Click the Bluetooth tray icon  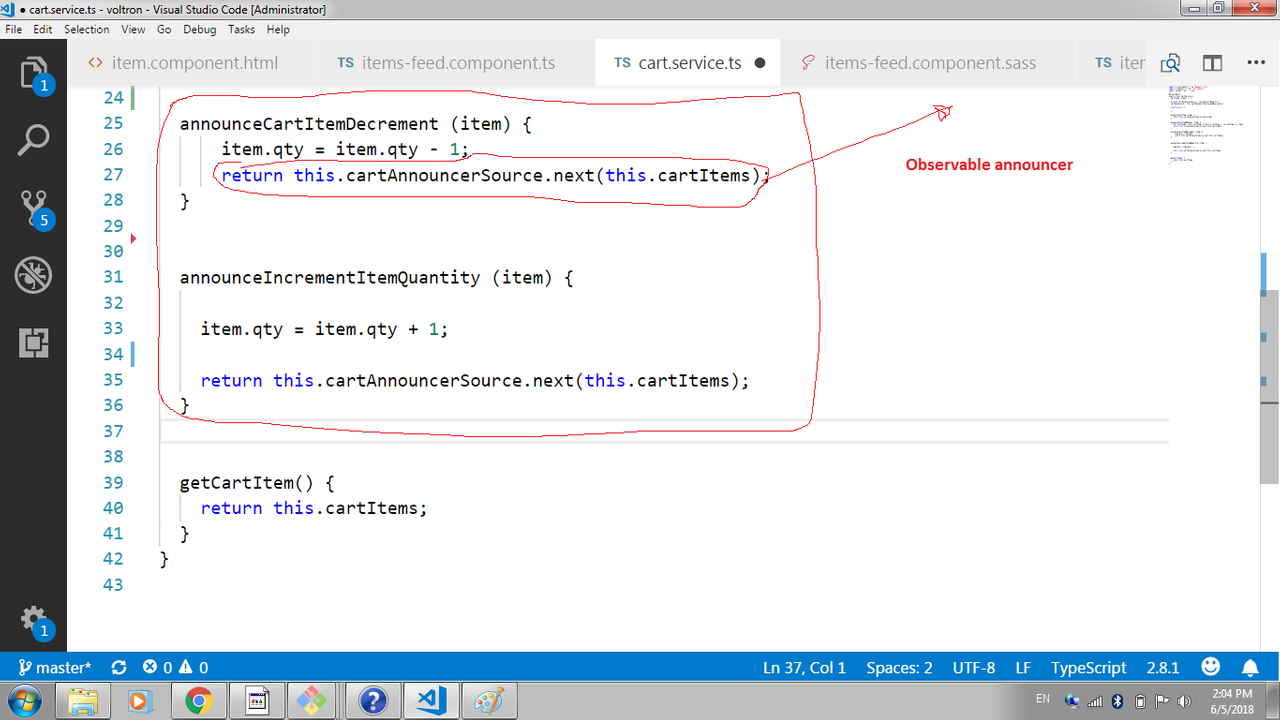point(1118,701)
